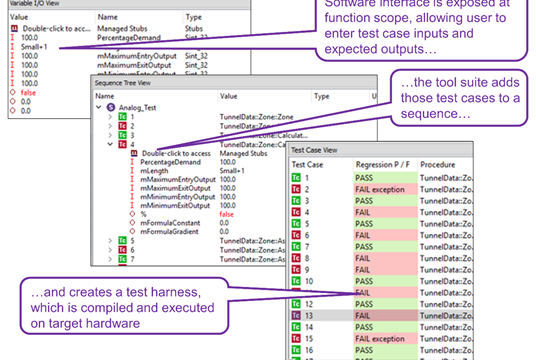This screenshot has height=360, width=536.
Task: Sort by Regression P / F column header
Action: click(383, 165)
